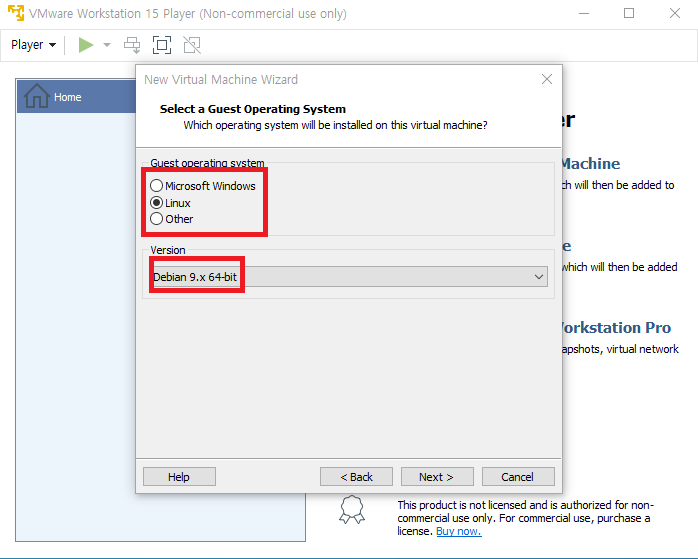Click the Help button in wizard

point(179,477)
